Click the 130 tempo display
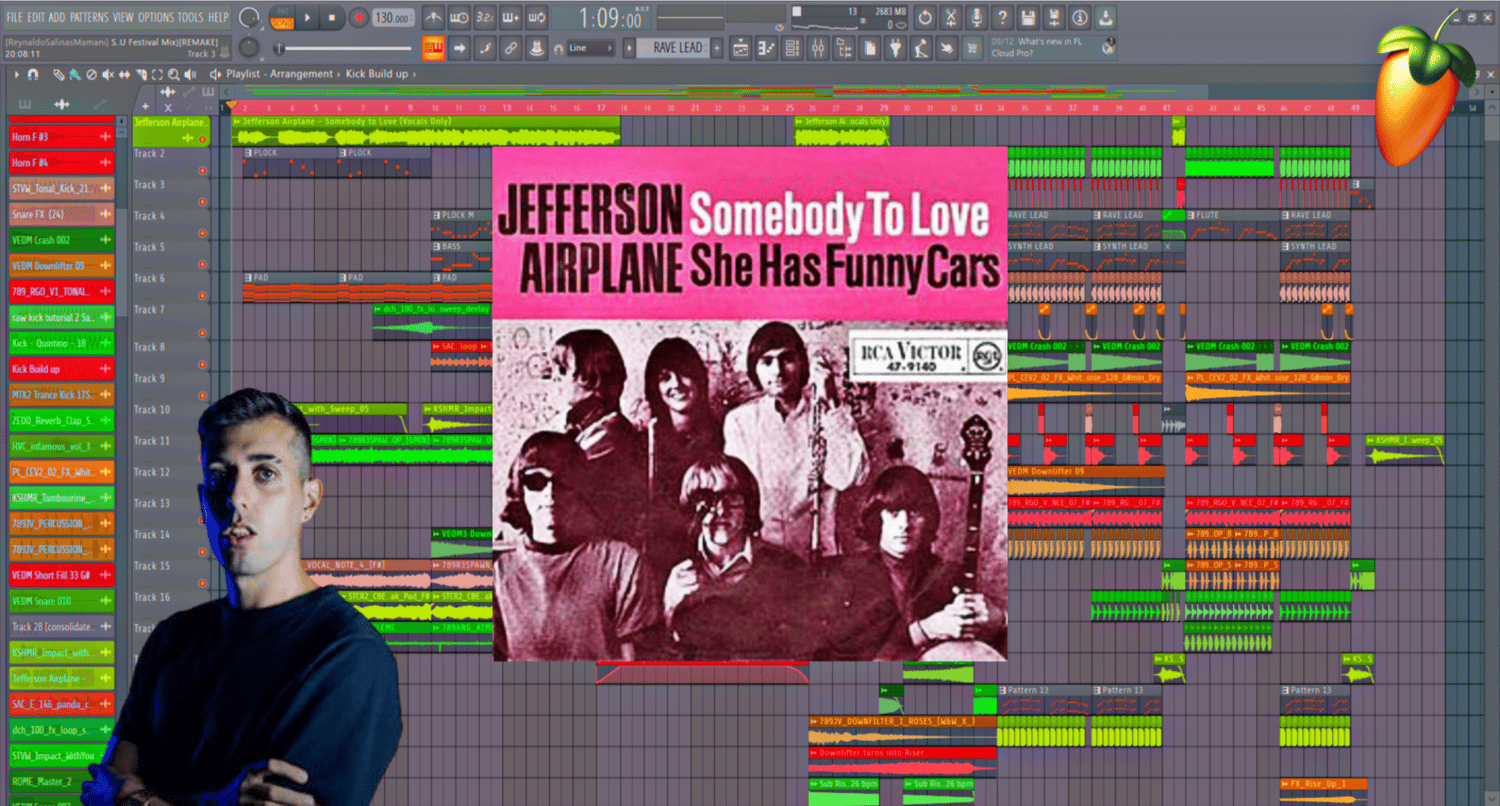1500x806 pixels. tap(393, 18)
